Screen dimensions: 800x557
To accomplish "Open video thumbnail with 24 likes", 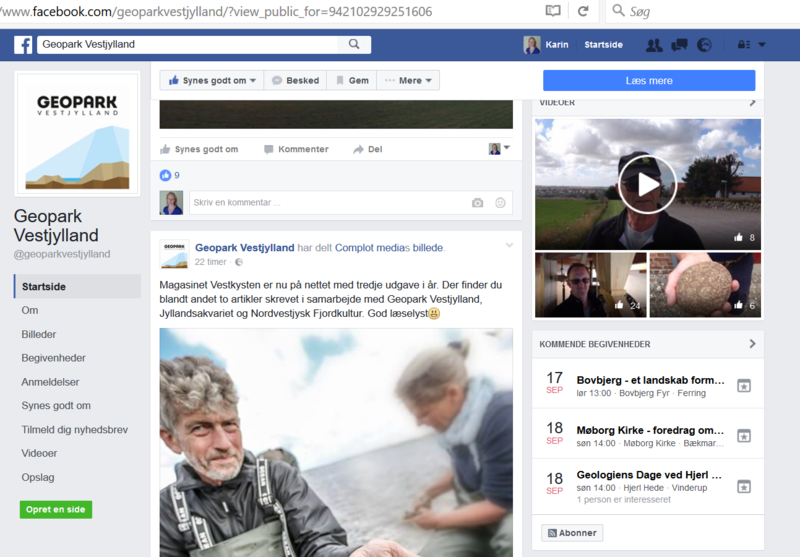I will tap(590, 285).
